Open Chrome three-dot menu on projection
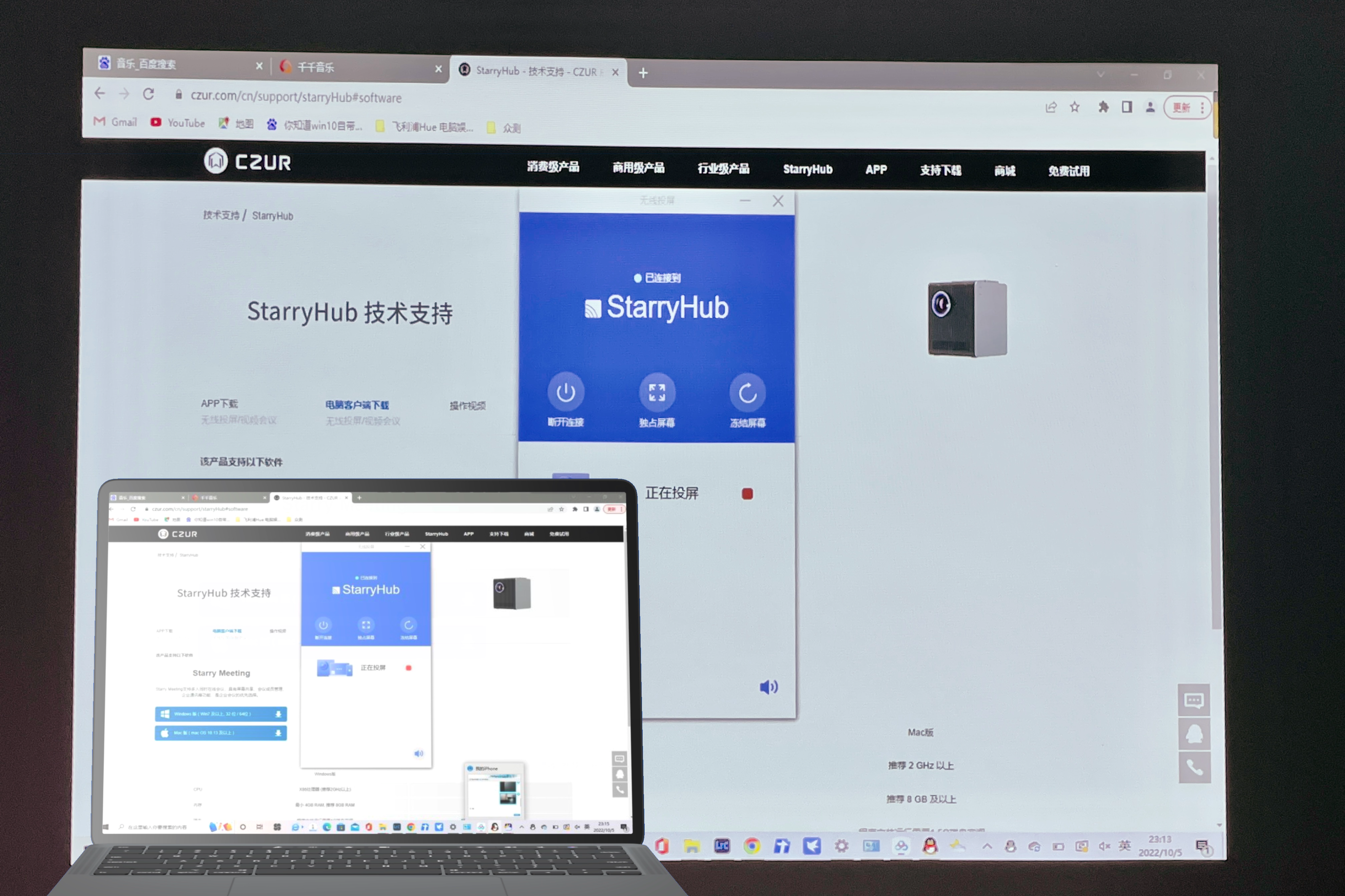Viewport: 1345px width, 896px height. (1203, 107)
